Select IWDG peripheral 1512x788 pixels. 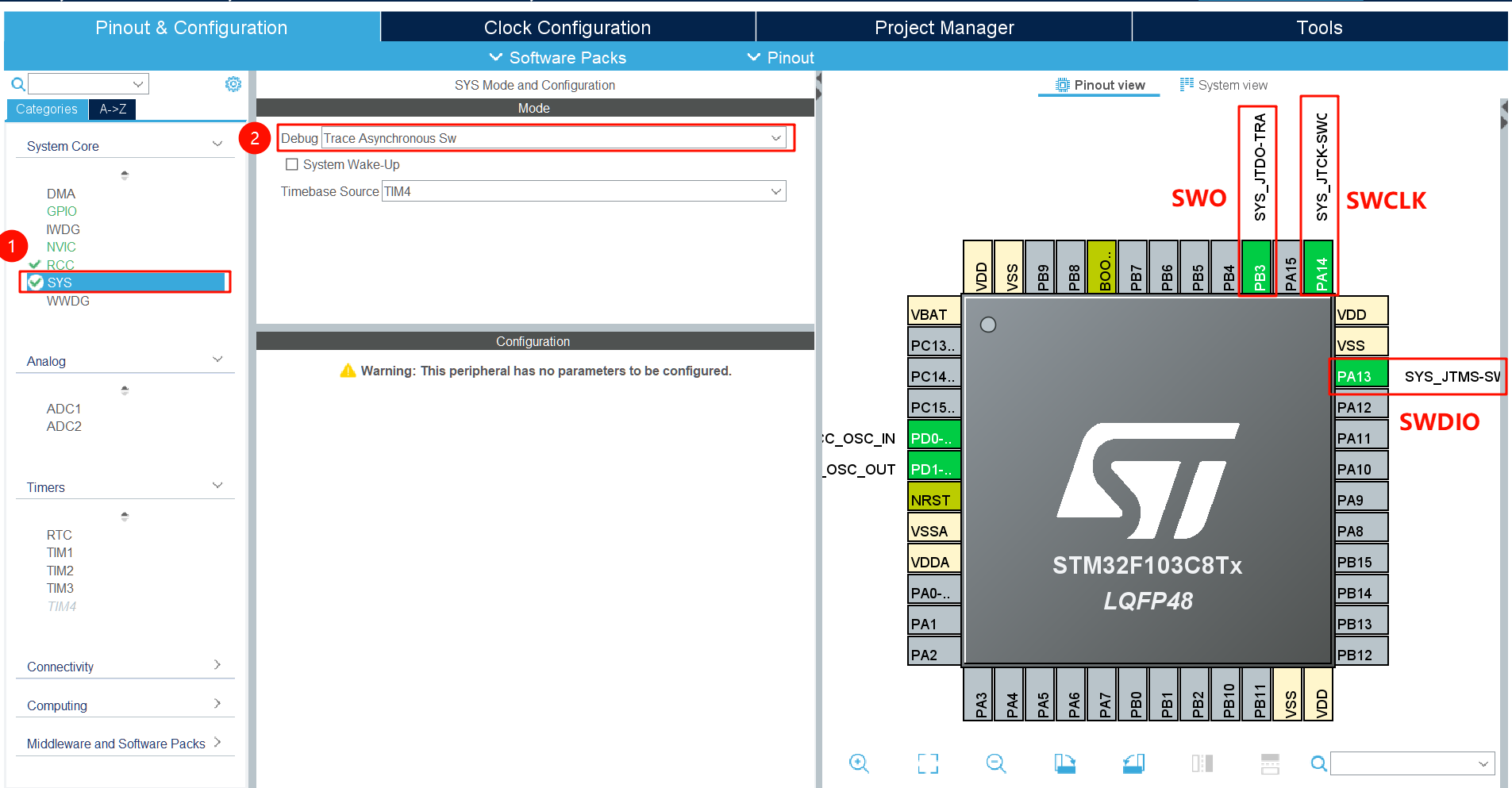[x=63, y=229]
